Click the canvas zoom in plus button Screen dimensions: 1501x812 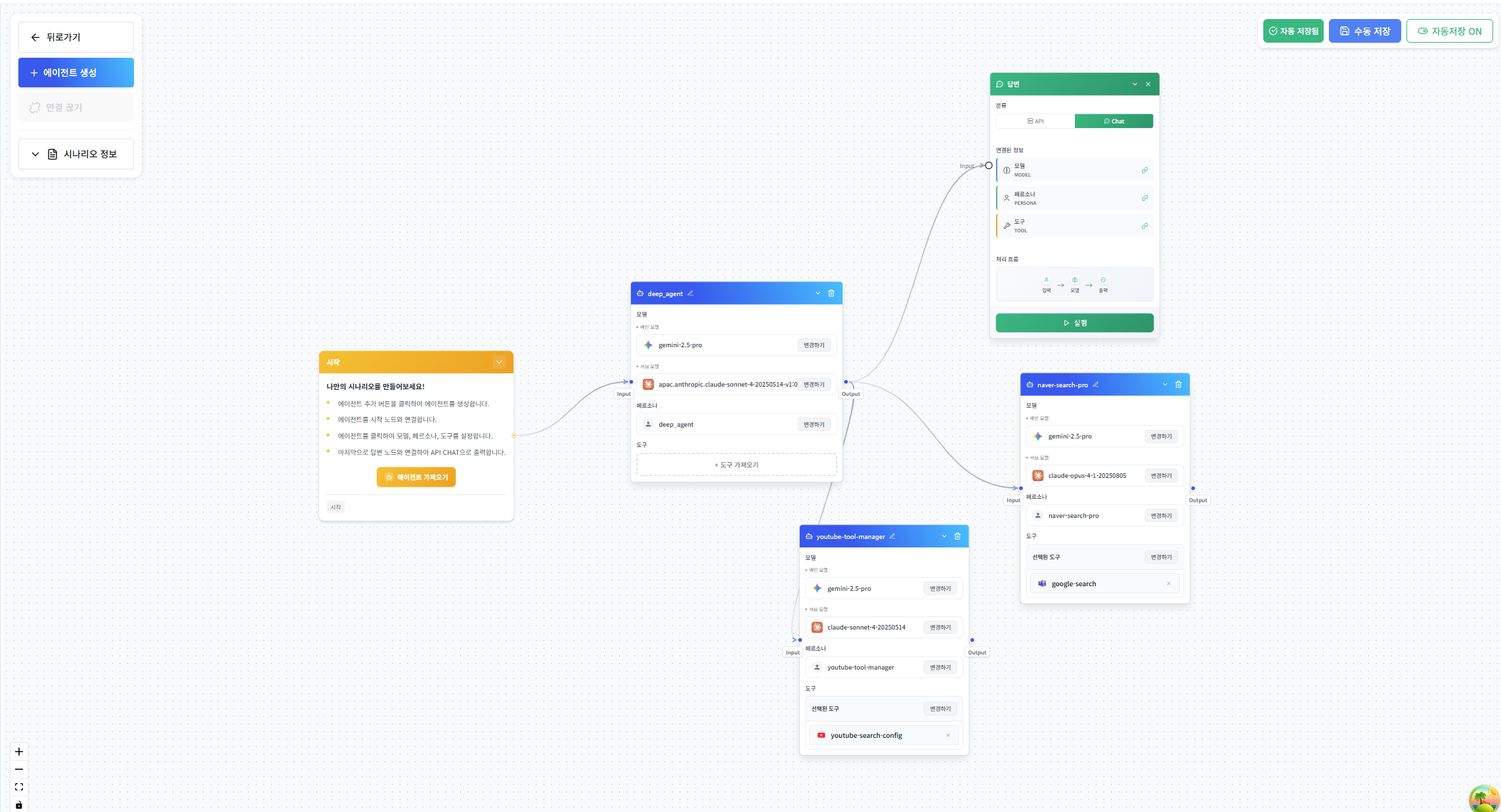[19, 752]
